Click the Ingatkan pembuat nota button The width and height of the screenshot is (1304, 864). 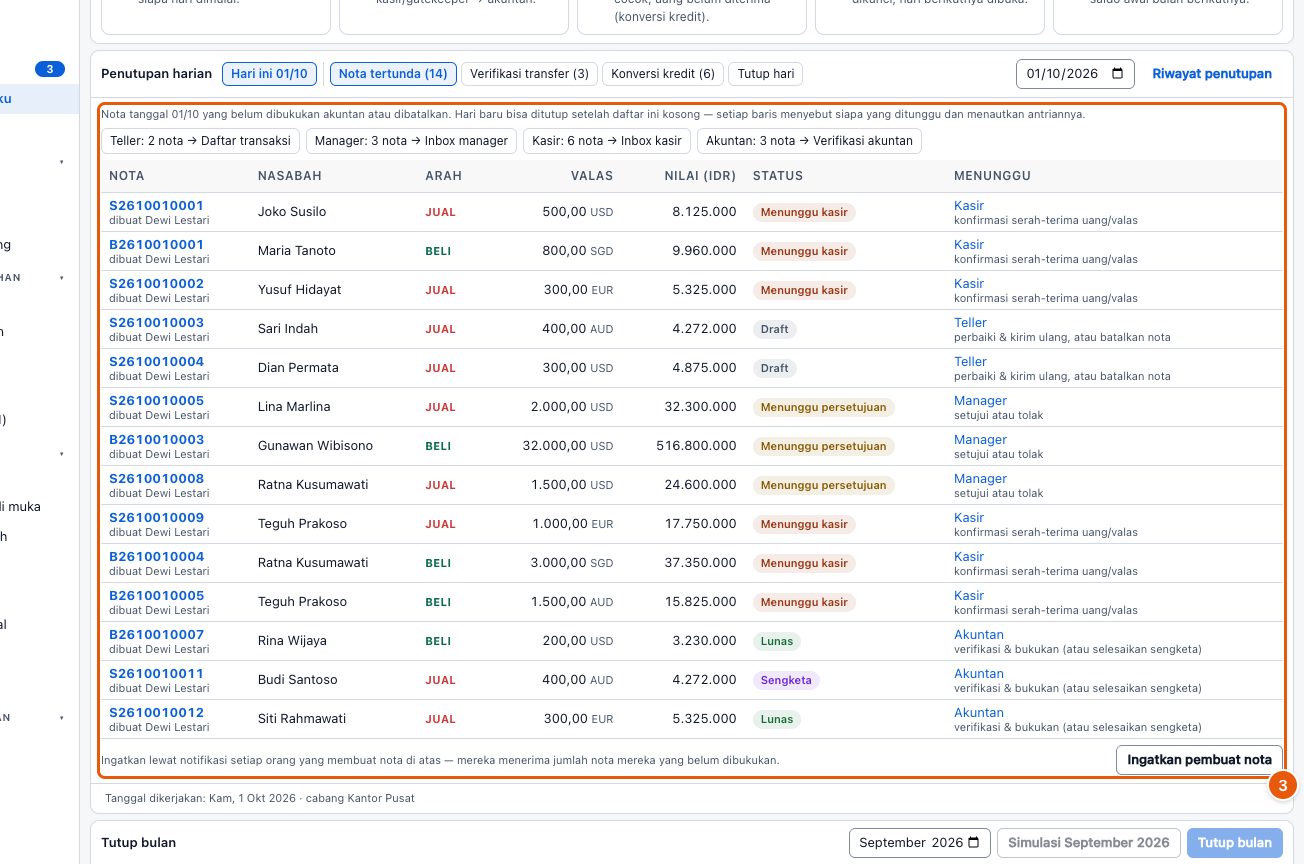(1199, 760)
